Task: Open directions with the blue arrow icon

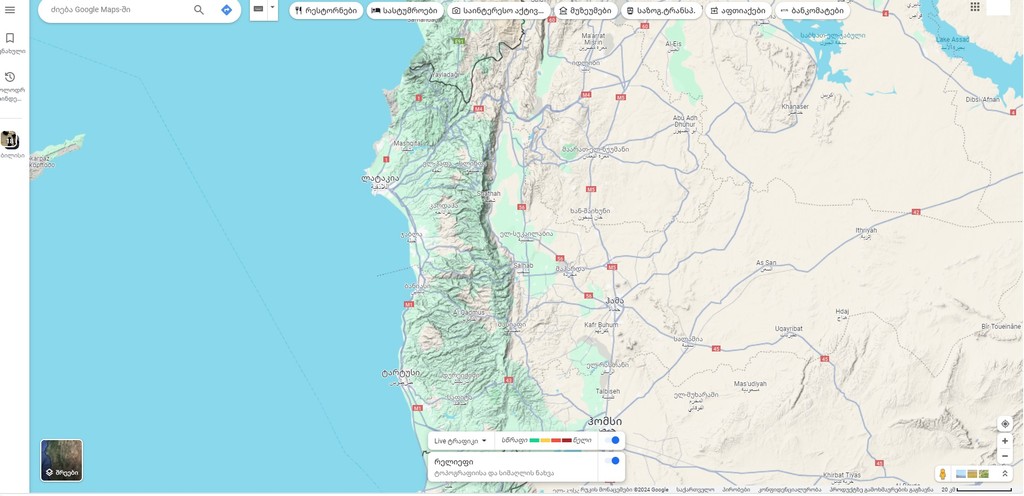Action: [x=226, y=10]
